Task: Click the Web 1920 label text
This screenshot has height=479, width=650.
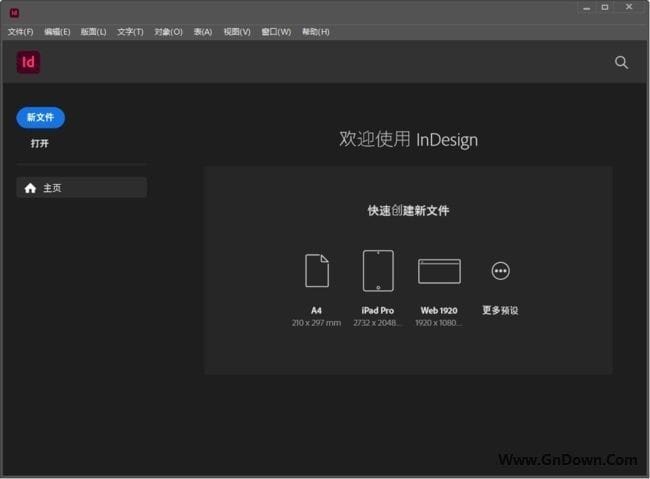Action: click(x=439, y=310)
